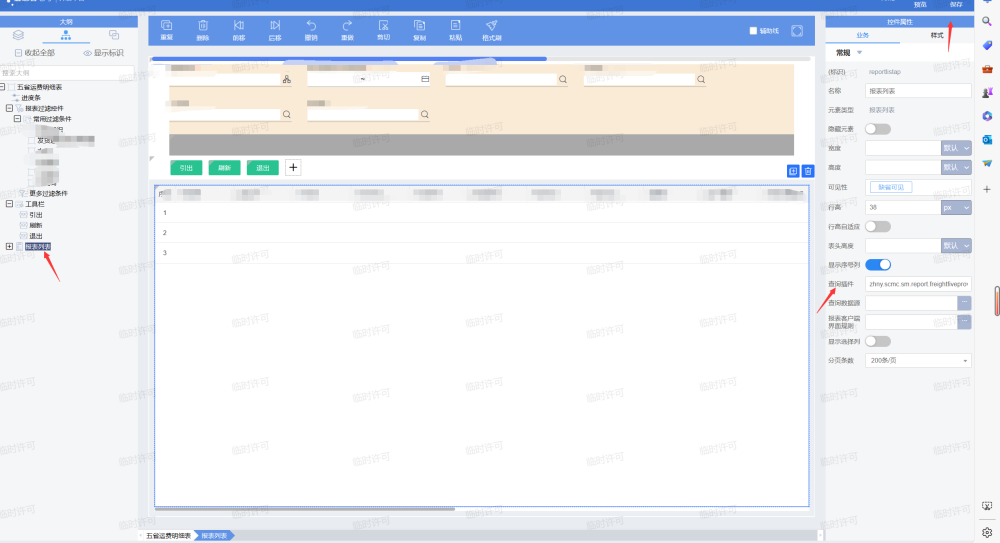Click 预览 in the top bar

click(x=920, y=4)
